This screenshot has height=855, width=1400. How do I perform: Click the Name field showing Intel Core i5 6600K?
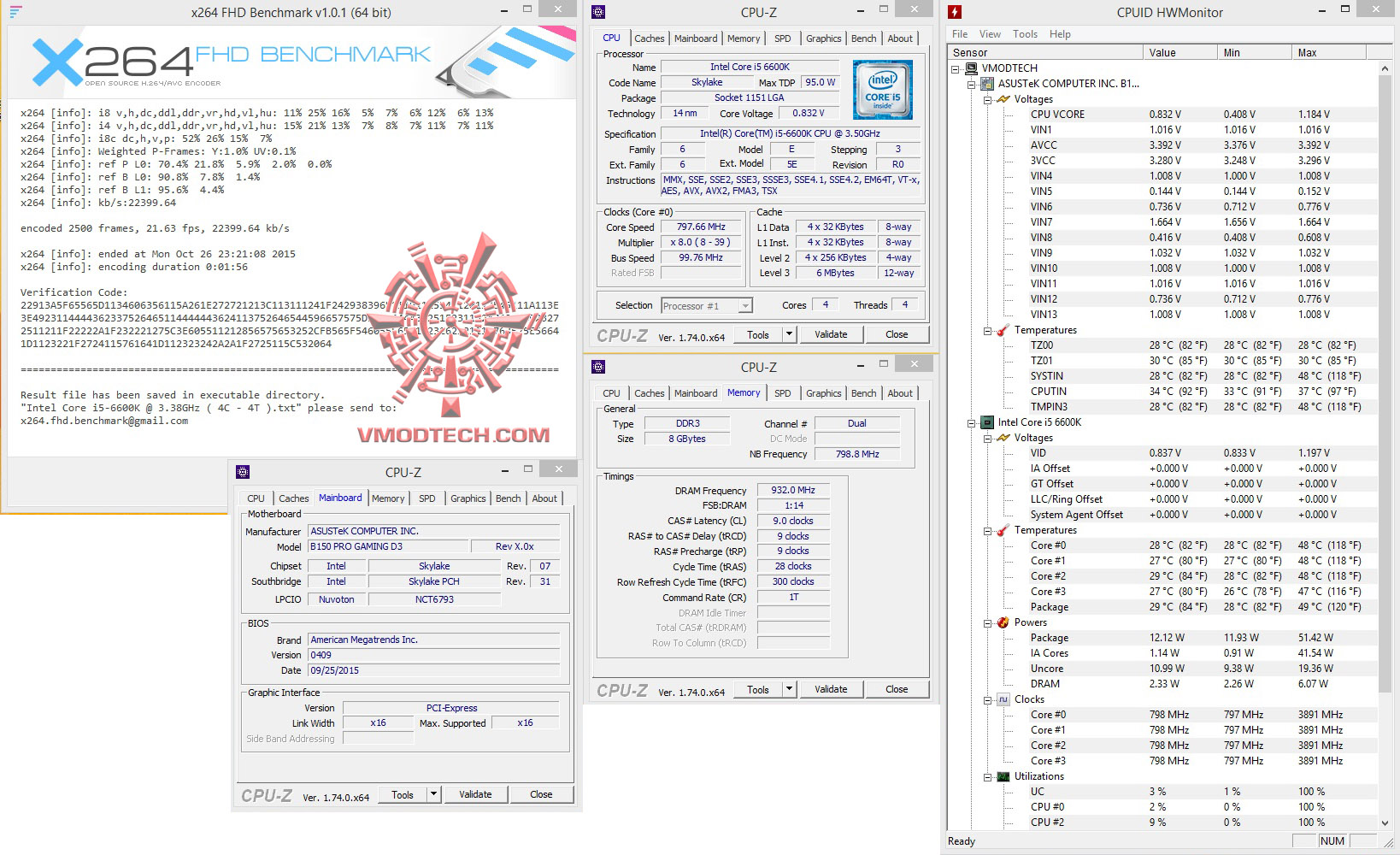coord(750,67)
